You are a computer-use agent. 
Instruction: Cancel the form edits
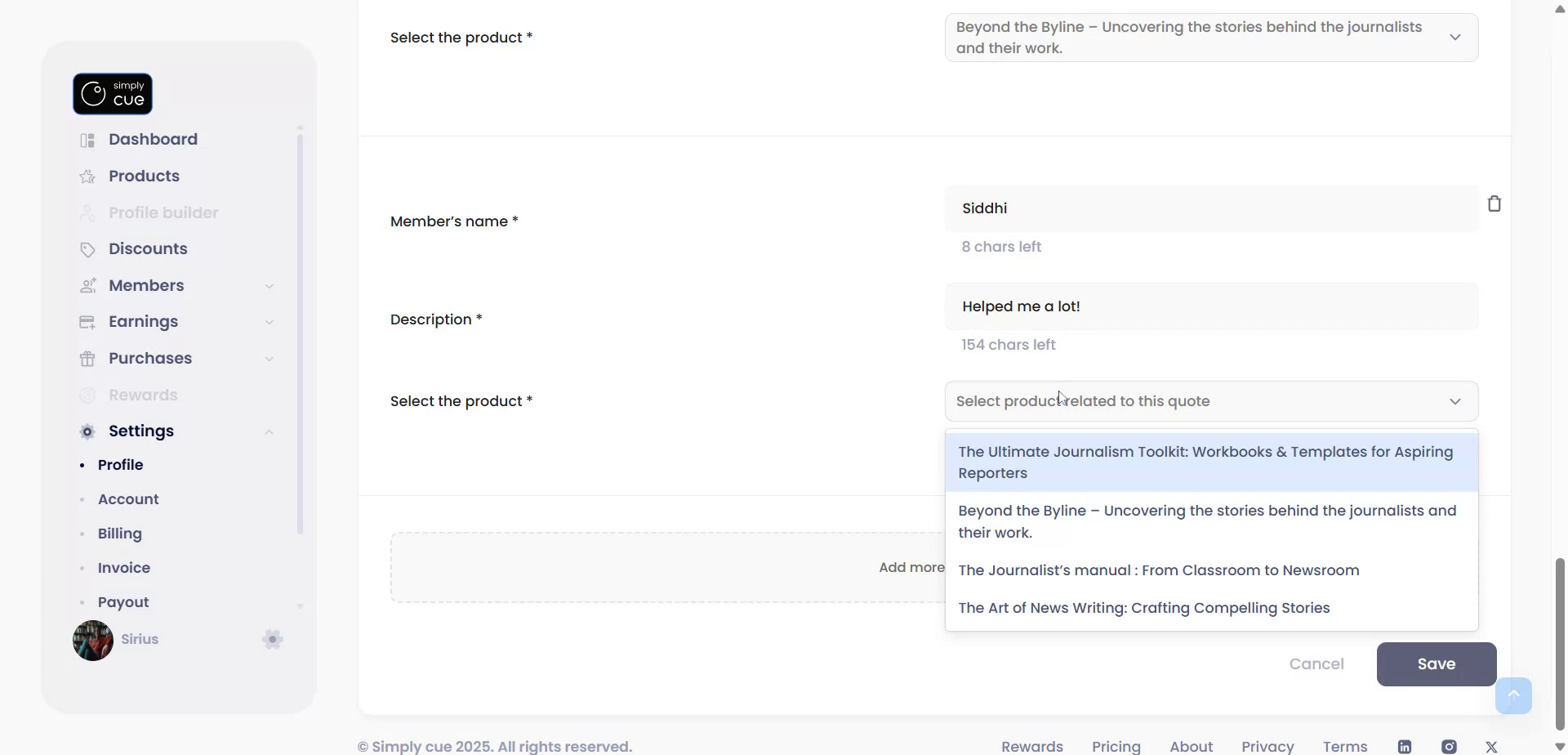[x=1316, y=664]
